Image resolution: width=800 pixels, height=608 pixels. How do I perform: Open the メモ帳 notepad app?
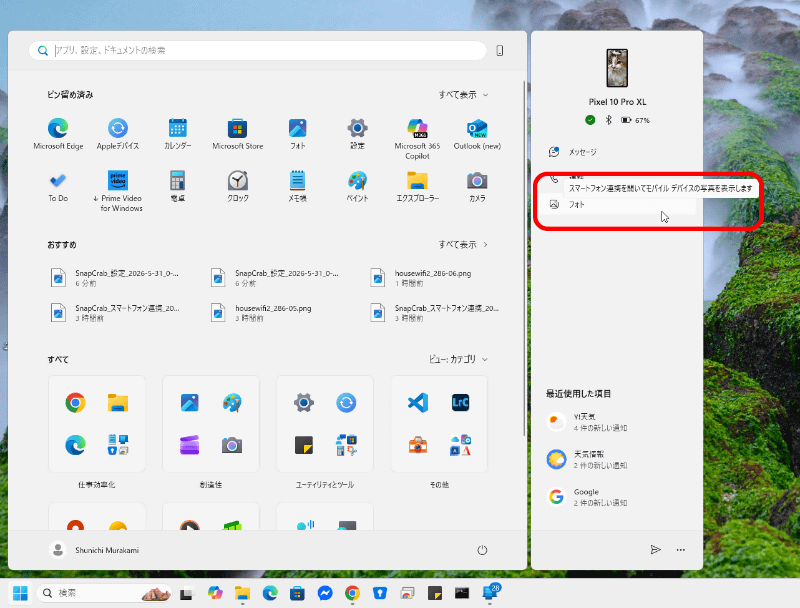pos(297,186)
